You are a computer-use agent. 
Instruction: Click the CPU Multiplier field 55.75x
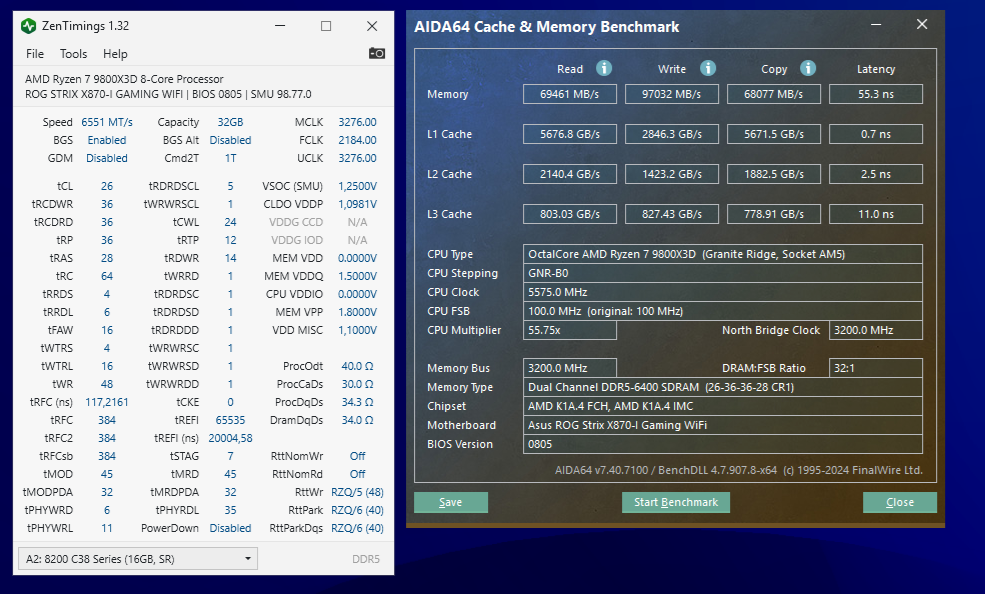[570, 330]
